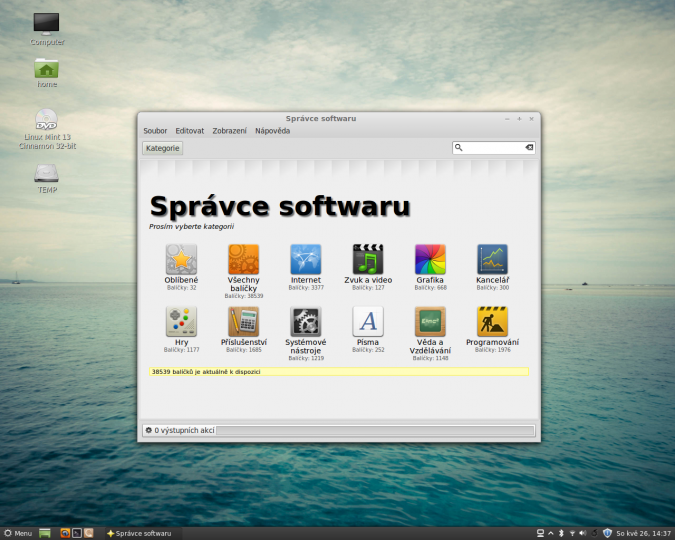Click the Kategorie button
Screen dimensions: 675x540
[163, 148]
